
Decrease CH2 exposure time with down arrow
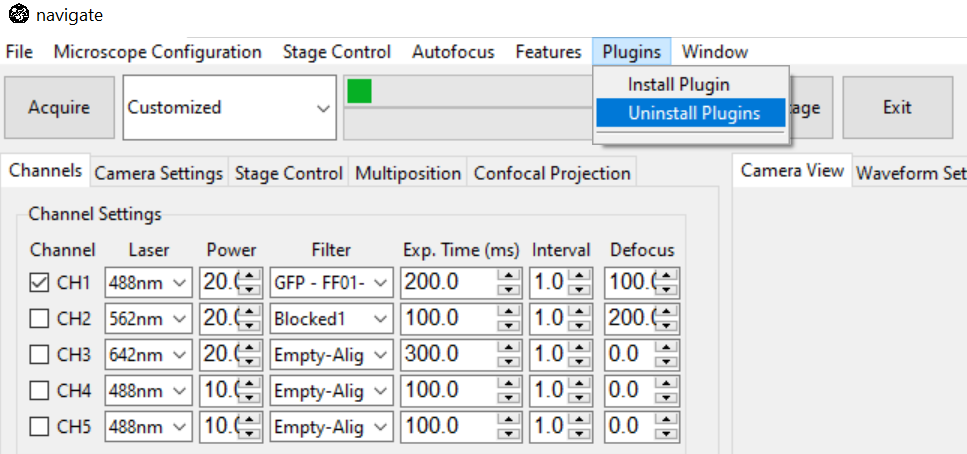[511, 326]
